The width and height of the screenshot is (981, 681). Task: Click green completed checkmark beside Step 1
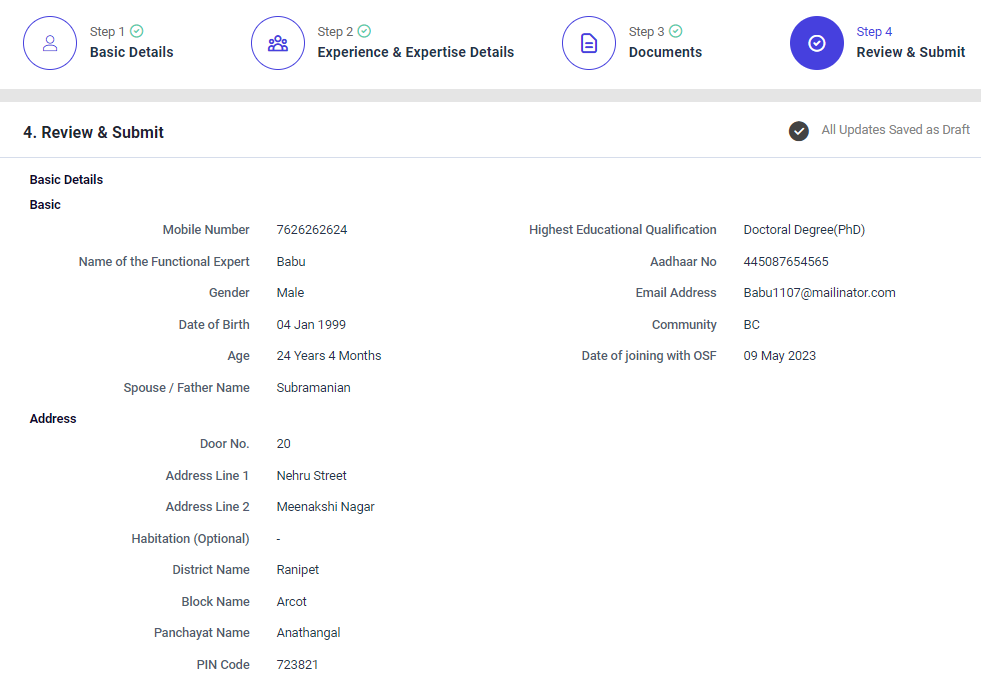137,32
